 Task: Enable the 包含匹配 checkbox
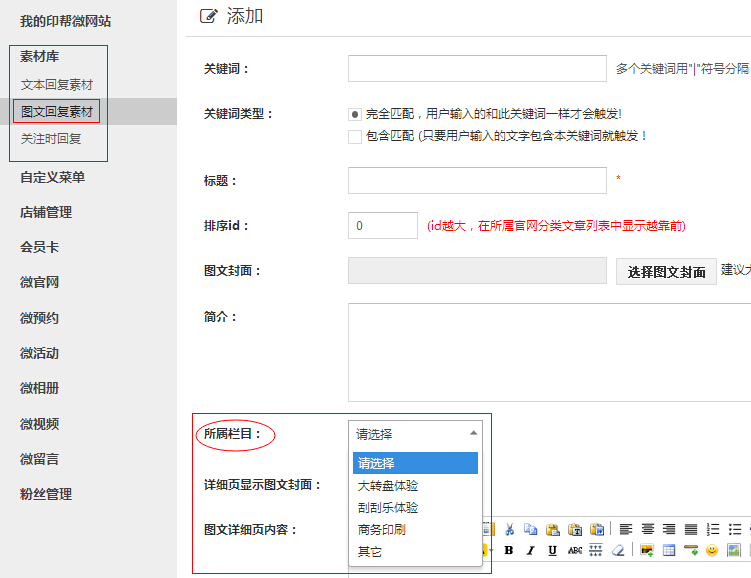pos(355,136)
